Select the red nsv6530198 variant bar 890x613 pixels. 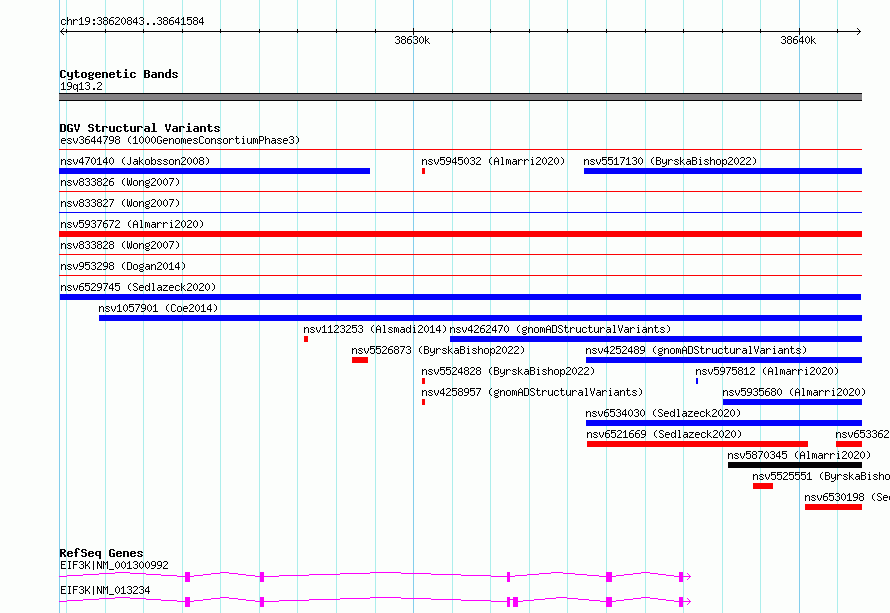(833, 507)
